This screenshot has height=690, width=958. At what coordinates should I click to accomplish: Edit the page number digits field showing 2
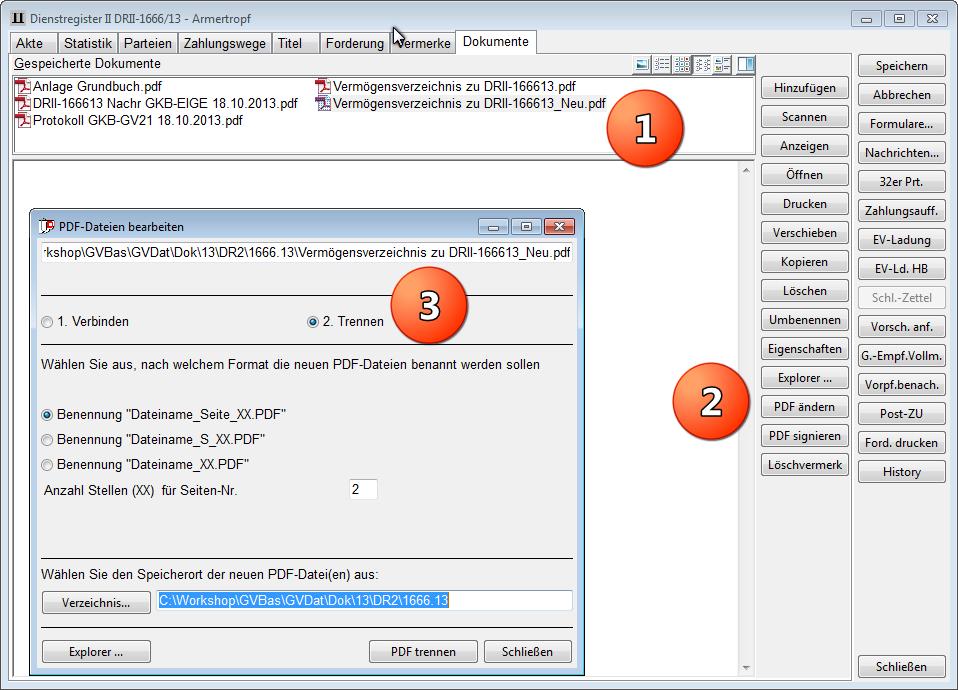tap(364, 489)
